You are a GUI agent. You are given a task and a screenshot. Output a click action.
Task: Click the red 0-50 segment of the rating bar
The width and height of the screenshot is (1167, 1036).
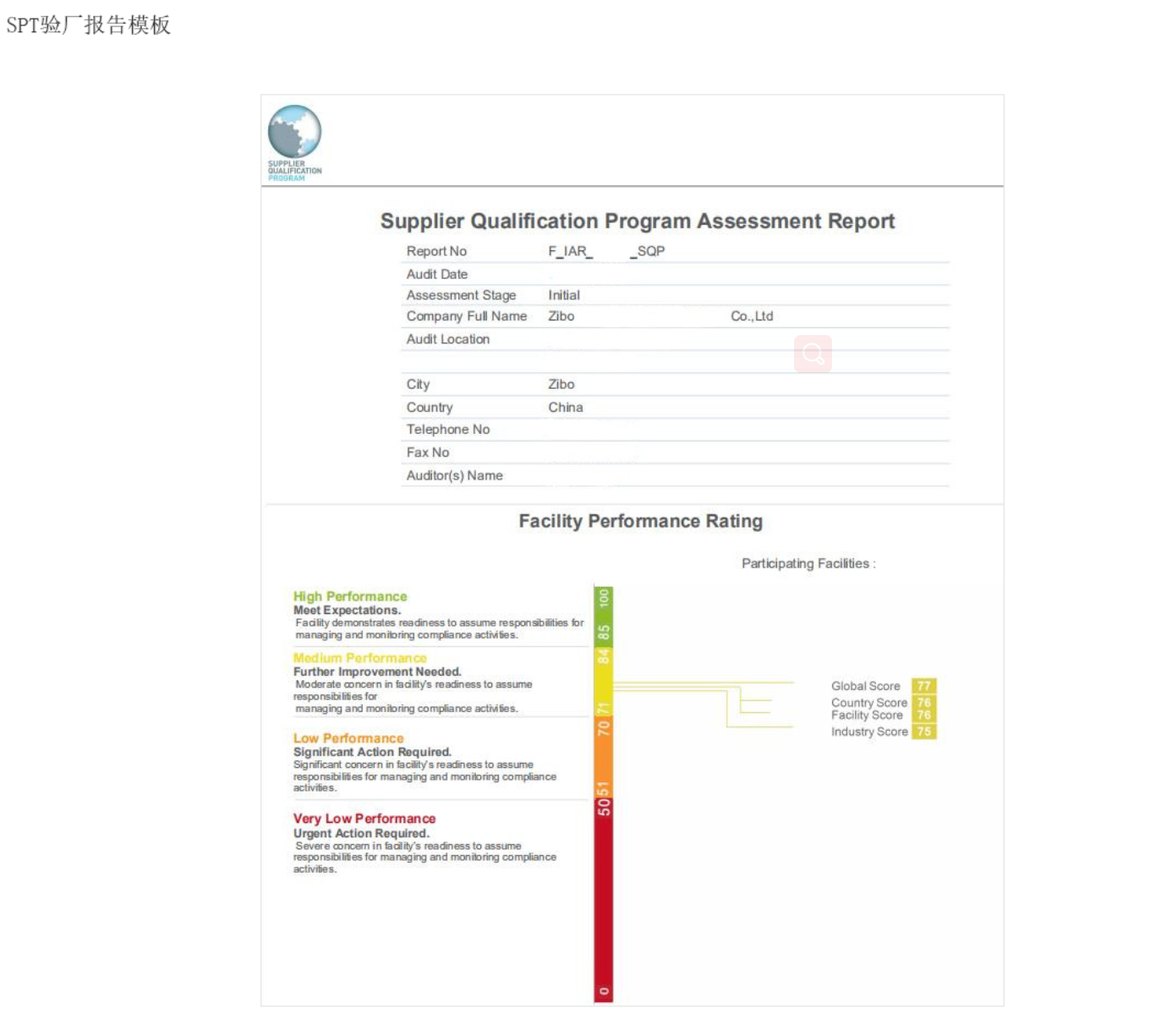click(603, 901)
